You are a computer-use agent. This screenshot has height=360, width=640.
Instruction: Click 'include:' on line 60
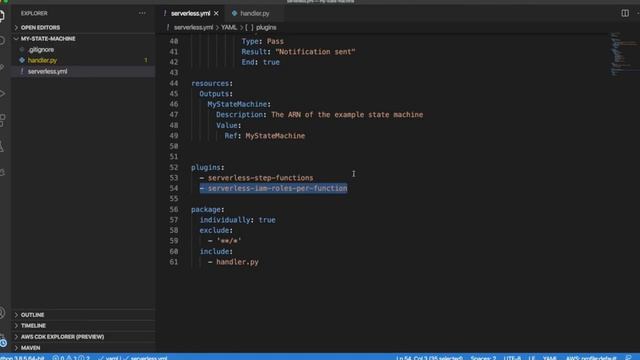216,251
